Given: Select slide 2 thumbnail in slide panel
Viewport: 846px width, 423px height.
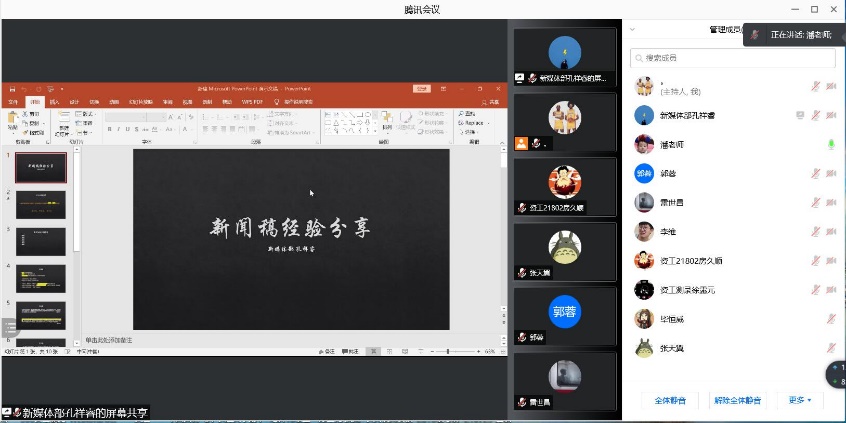Looking at the screenshot, I should pos(40,204).
